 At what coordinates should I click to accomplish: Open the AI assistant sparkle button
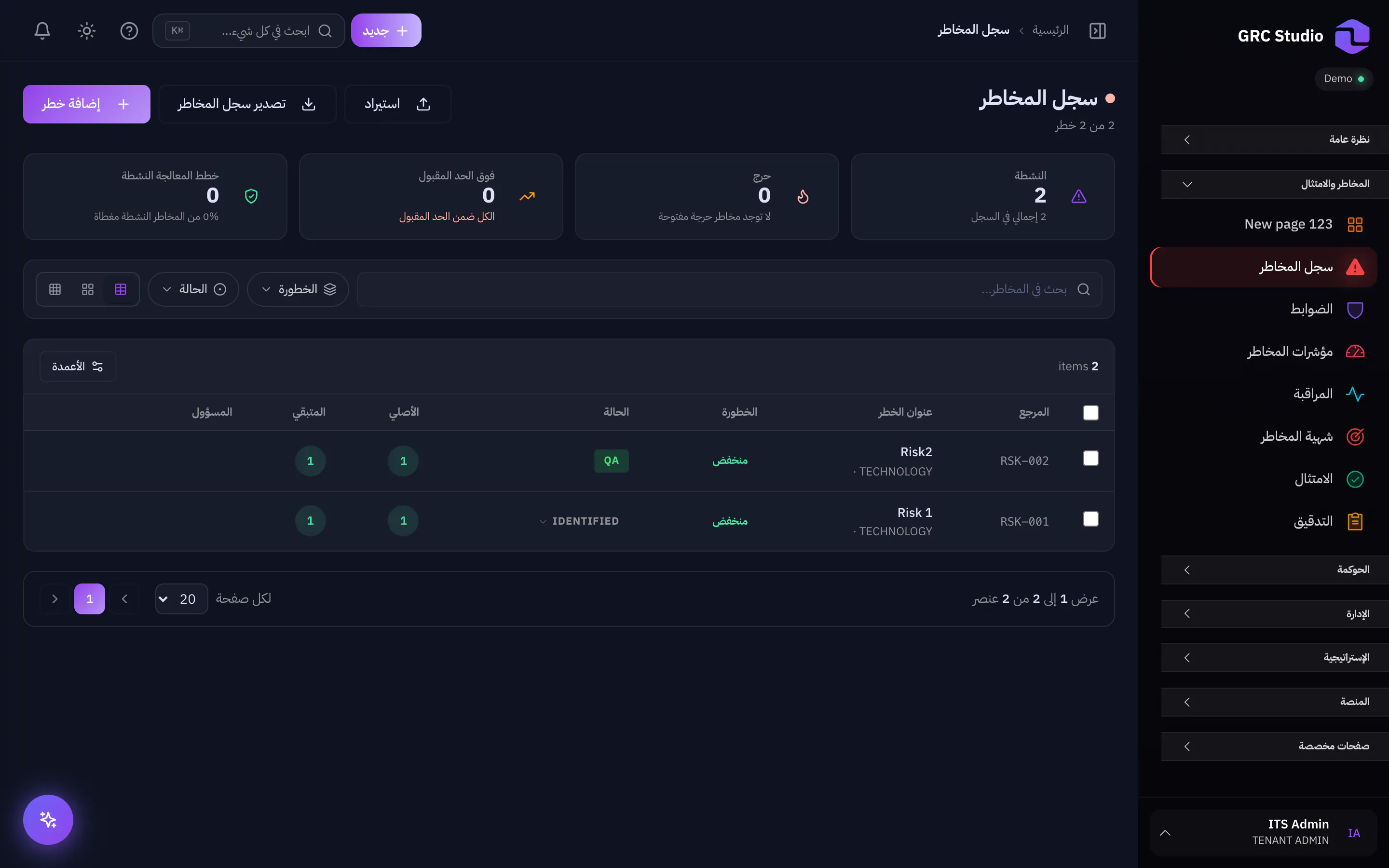(48, 819)
